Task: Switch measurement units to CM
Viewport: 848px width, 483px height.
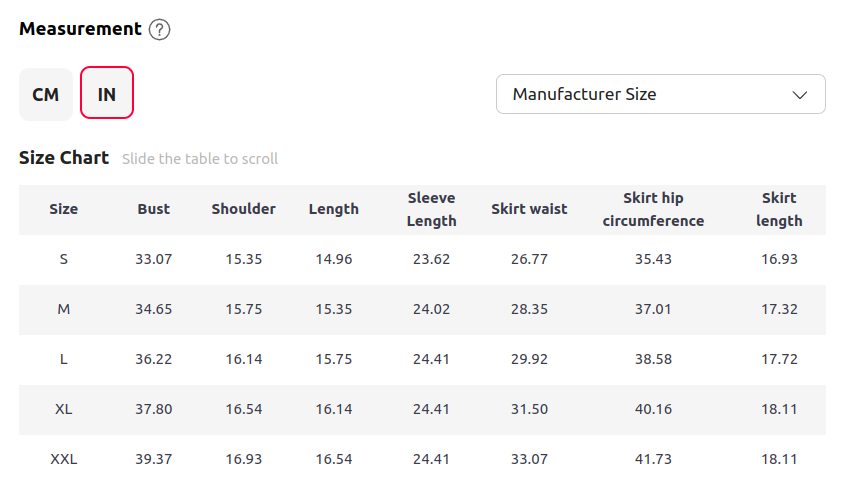Action: pos(46,95)
